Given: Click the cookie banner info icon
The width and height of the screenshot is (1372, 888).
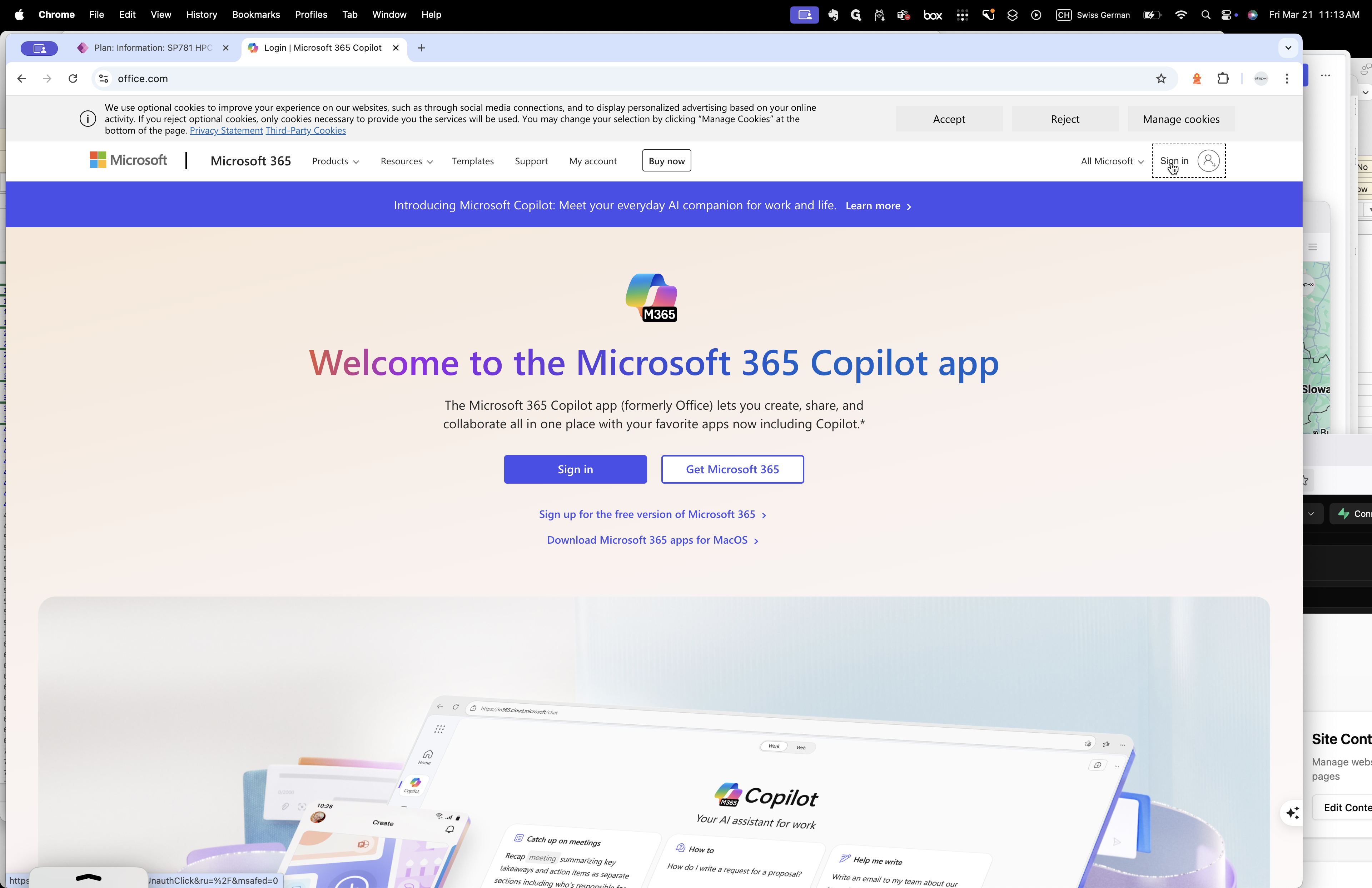Looking at the screenshot, I should coord(88,119).
